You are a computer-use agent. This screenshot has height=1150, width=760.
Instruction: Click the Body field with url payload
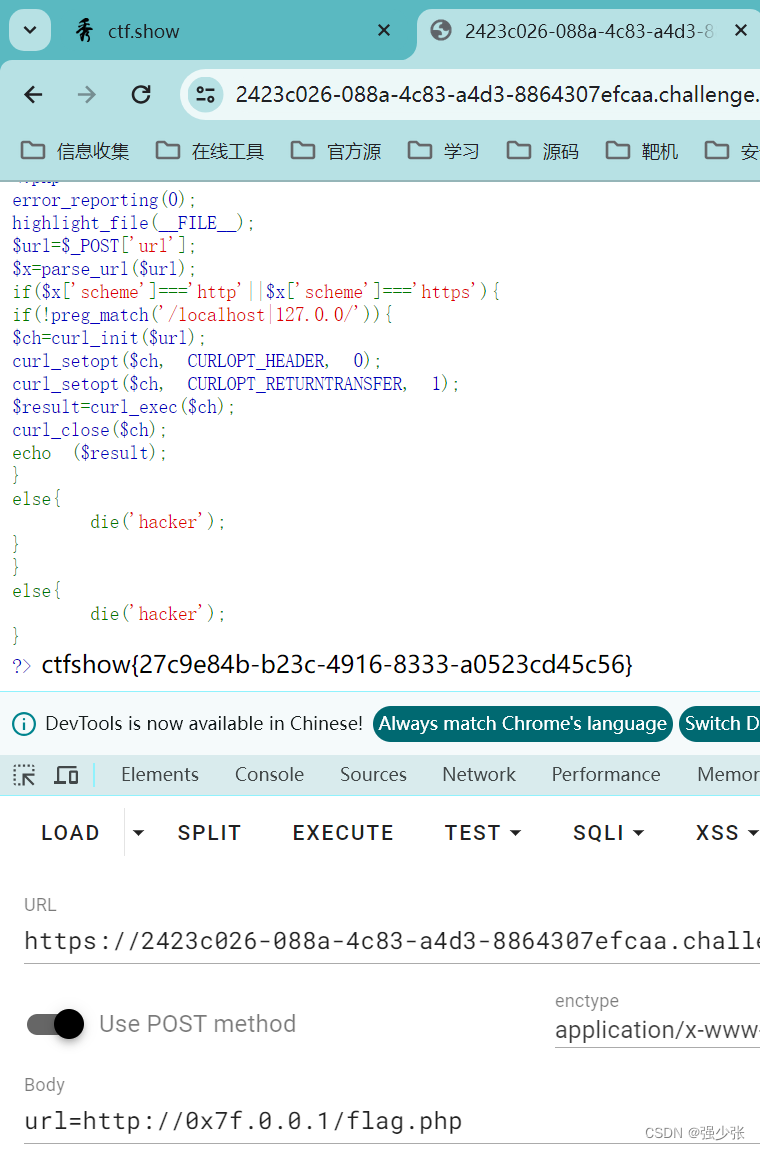coord(392,1121)
